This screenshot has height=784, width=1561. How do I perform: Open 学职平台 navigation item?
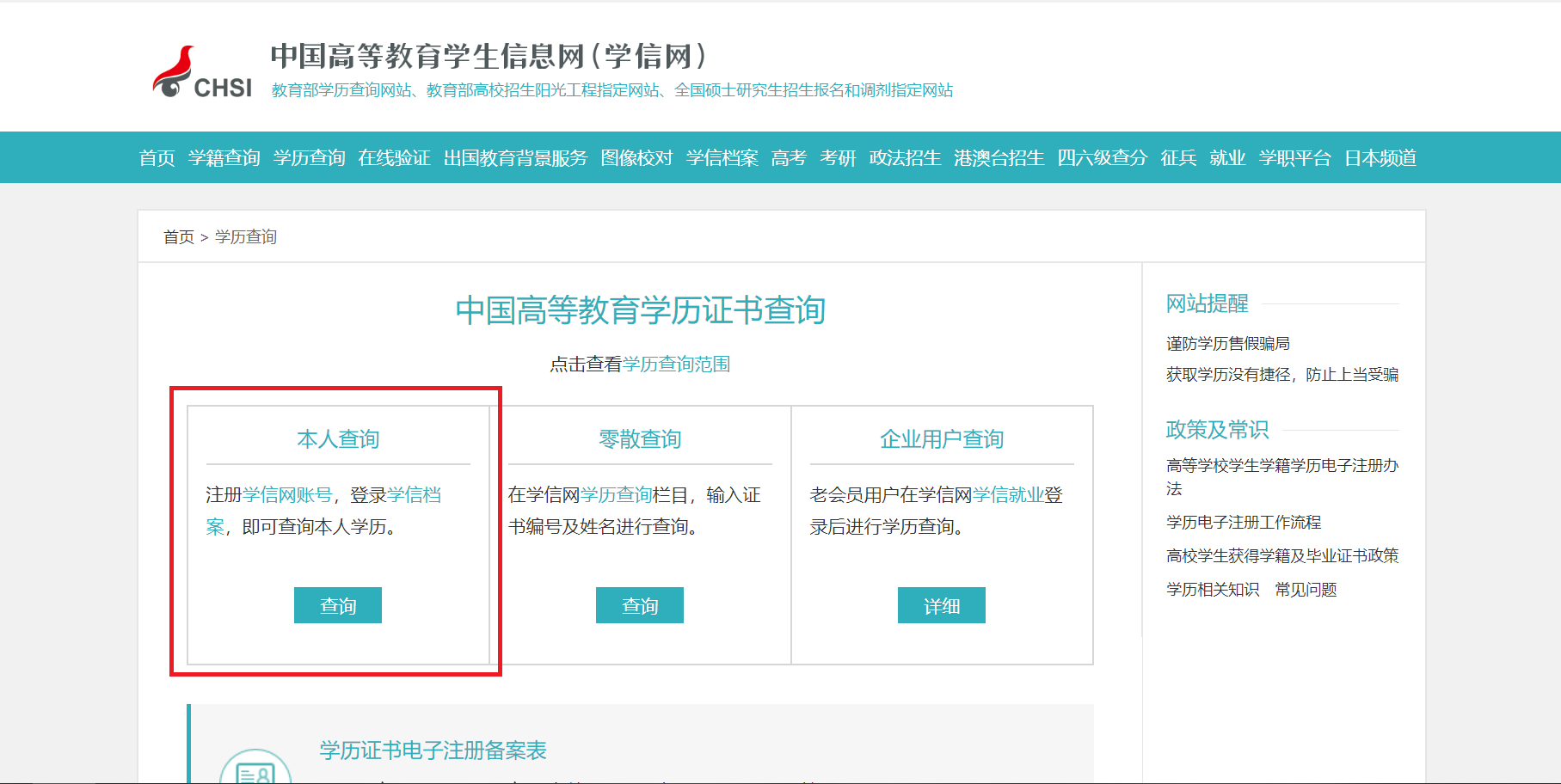(x=1295, y=158)
